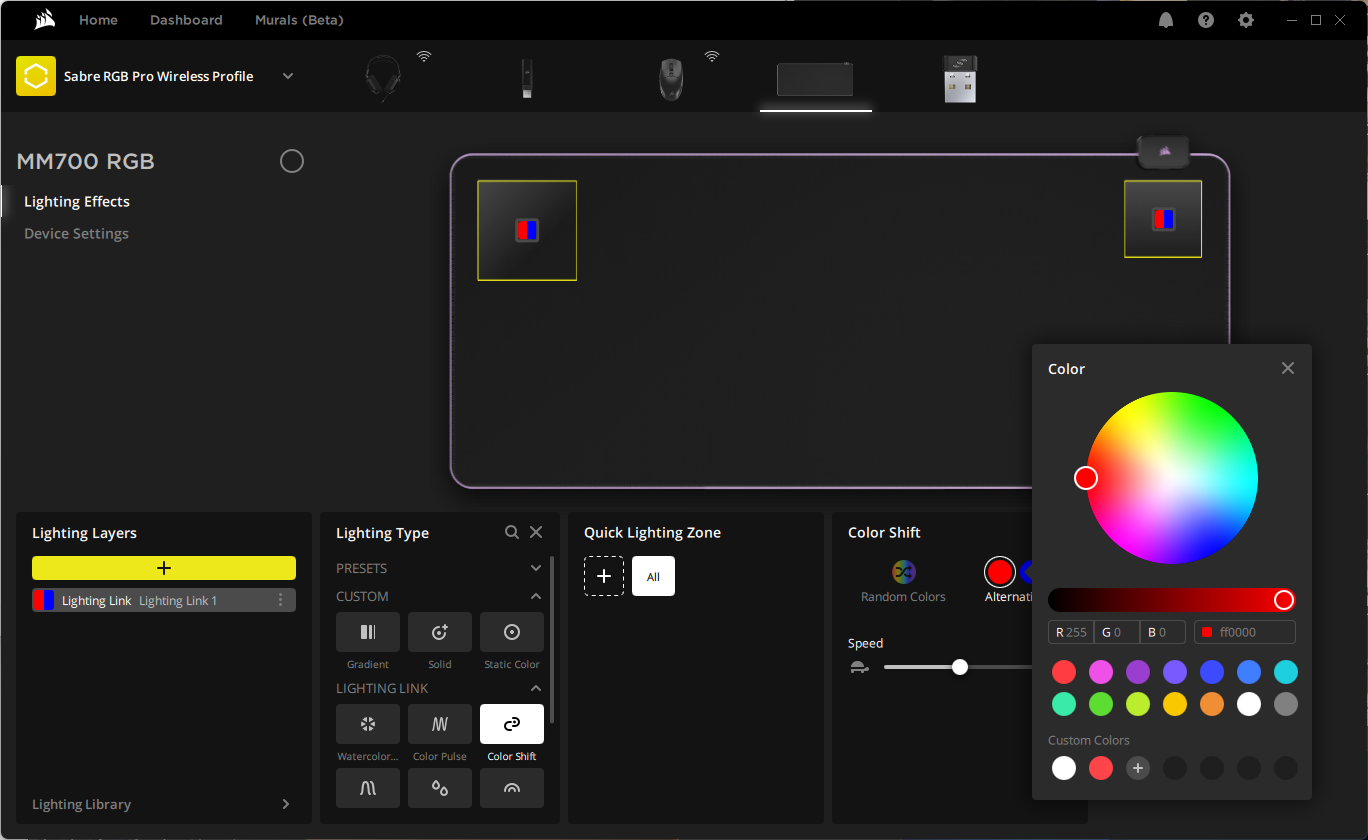This screenshot has height=840, width=1368.
Task: Open the profile dropdown chevron
Action: point(288,76)
